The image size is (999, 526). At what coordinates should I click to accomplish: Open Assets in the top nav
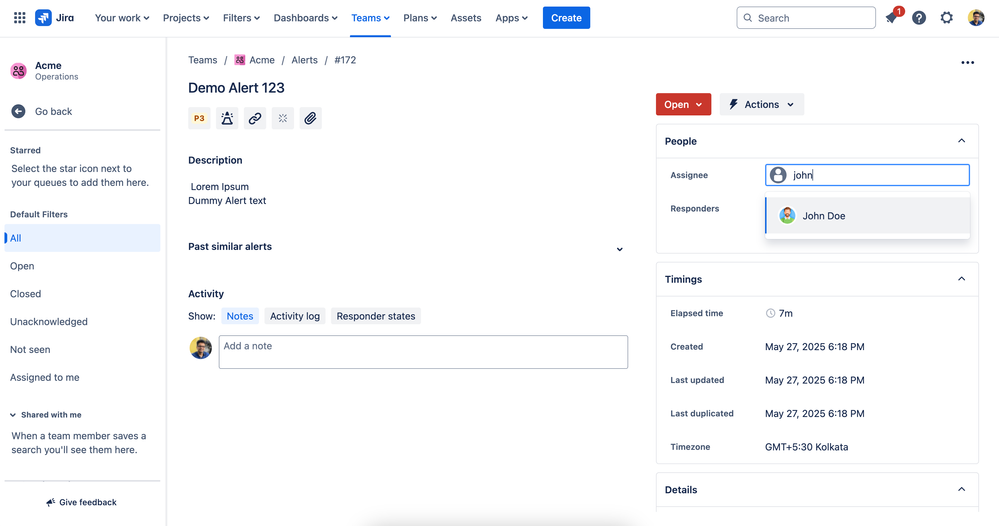[x=466, y=18]
